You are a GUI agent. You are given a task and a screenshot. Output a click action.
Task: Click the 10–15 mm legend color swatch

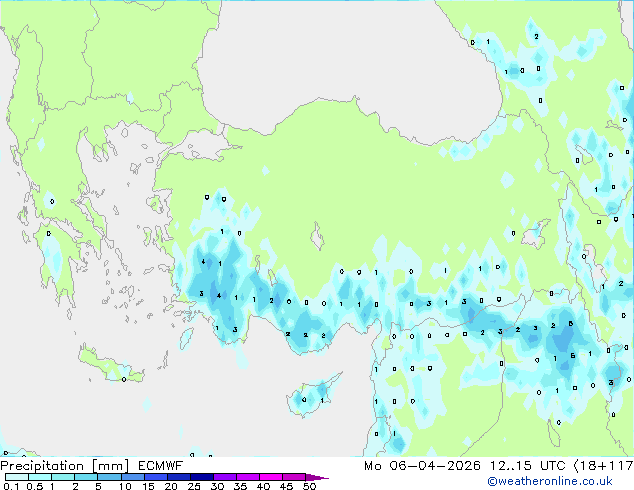[133, 477]
